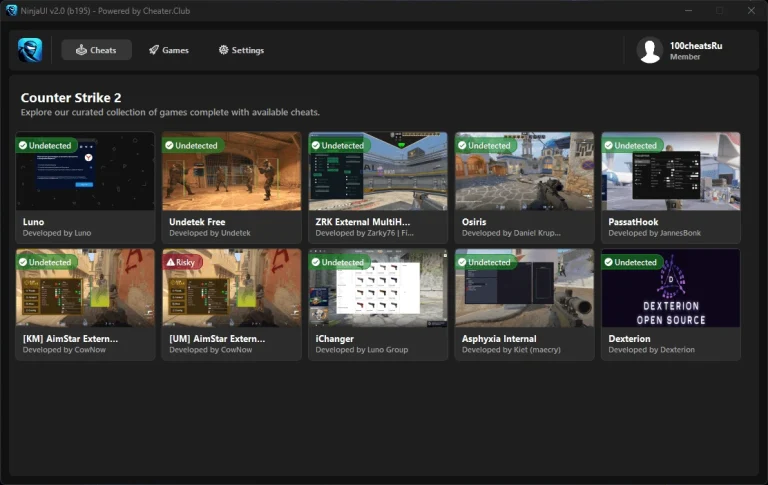Select the [KM] AimStar Extern... title

(71, 339)
